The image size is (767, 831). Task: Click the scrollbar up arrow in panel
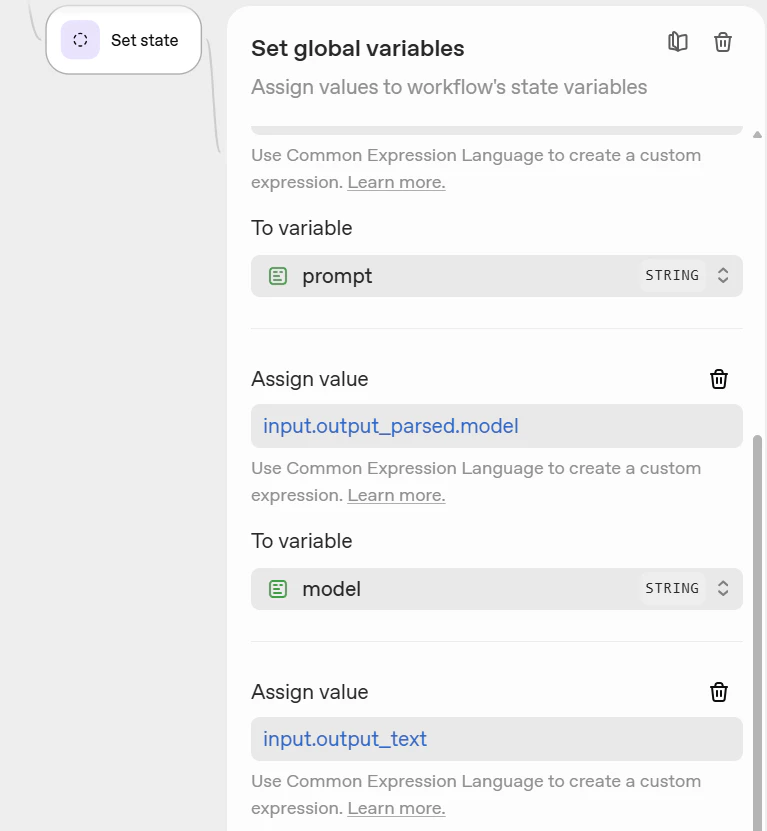coord(757,135)
